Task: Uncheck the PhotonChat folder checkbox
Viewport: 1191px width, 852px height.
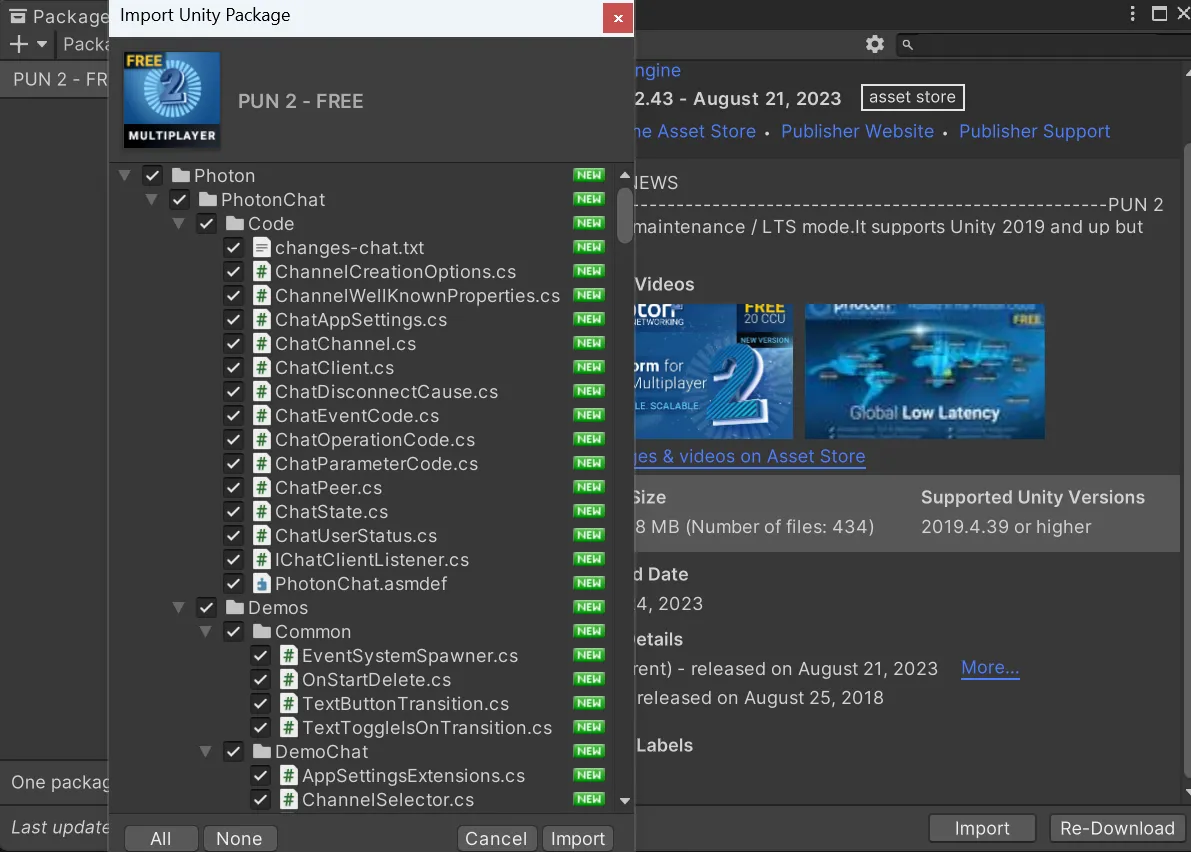Action: click(x=179, y=200)
